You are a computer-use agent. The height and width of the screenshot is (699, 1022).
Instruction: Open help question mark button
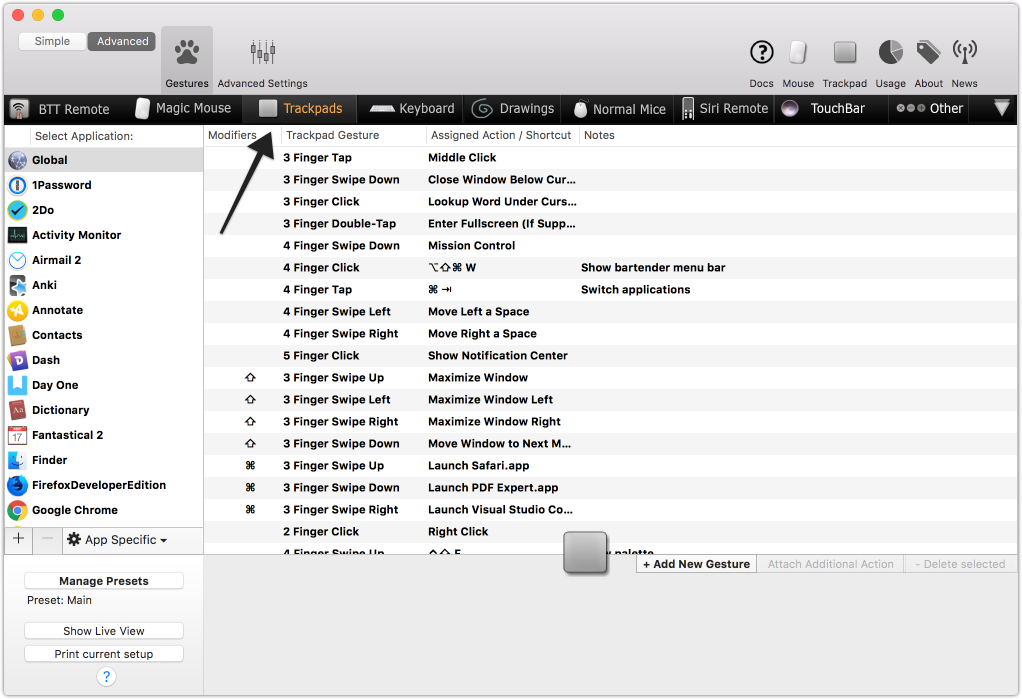(106, 677)
